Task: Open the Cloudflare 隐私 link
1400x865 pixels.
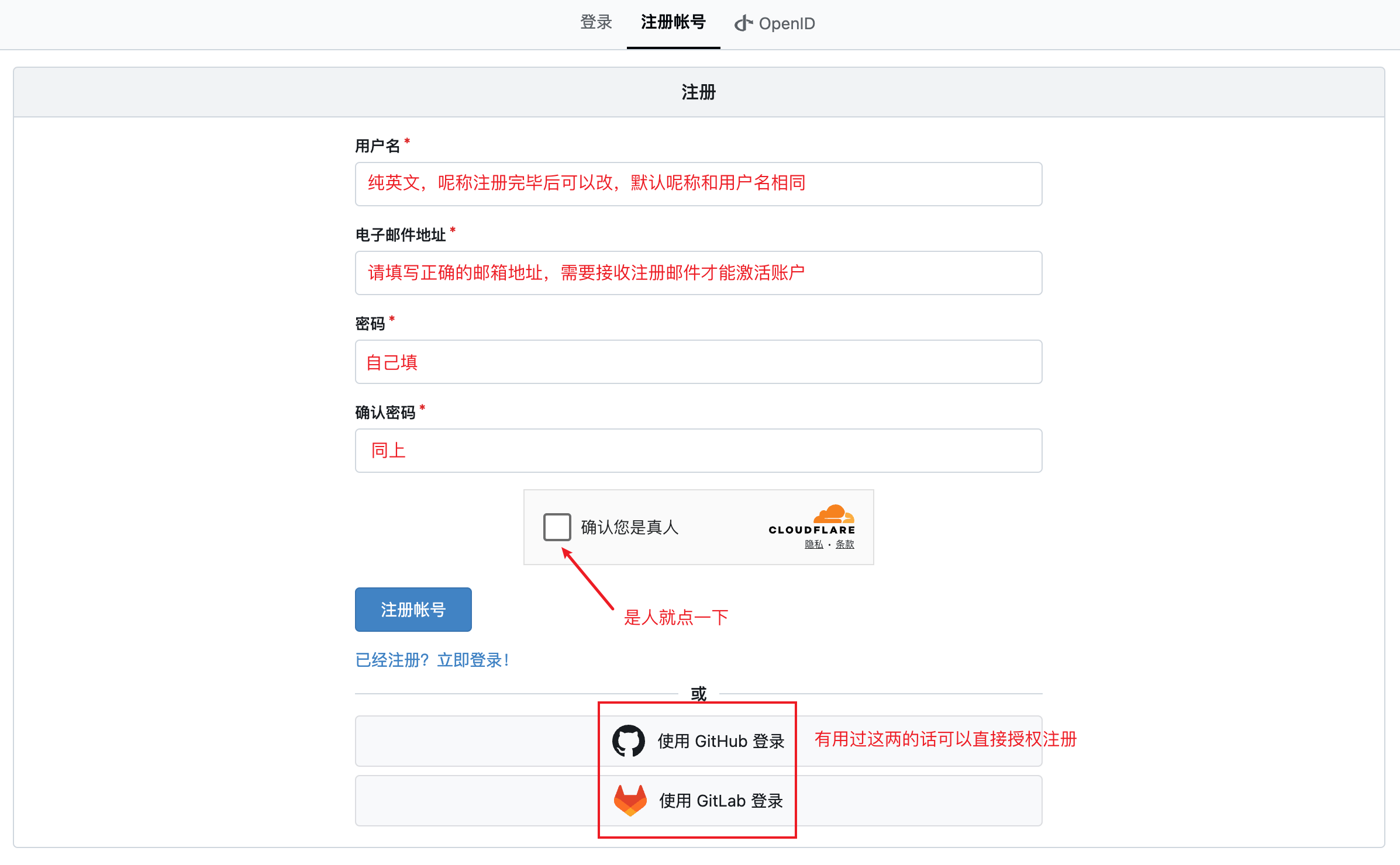Action: tap(813, 544)
